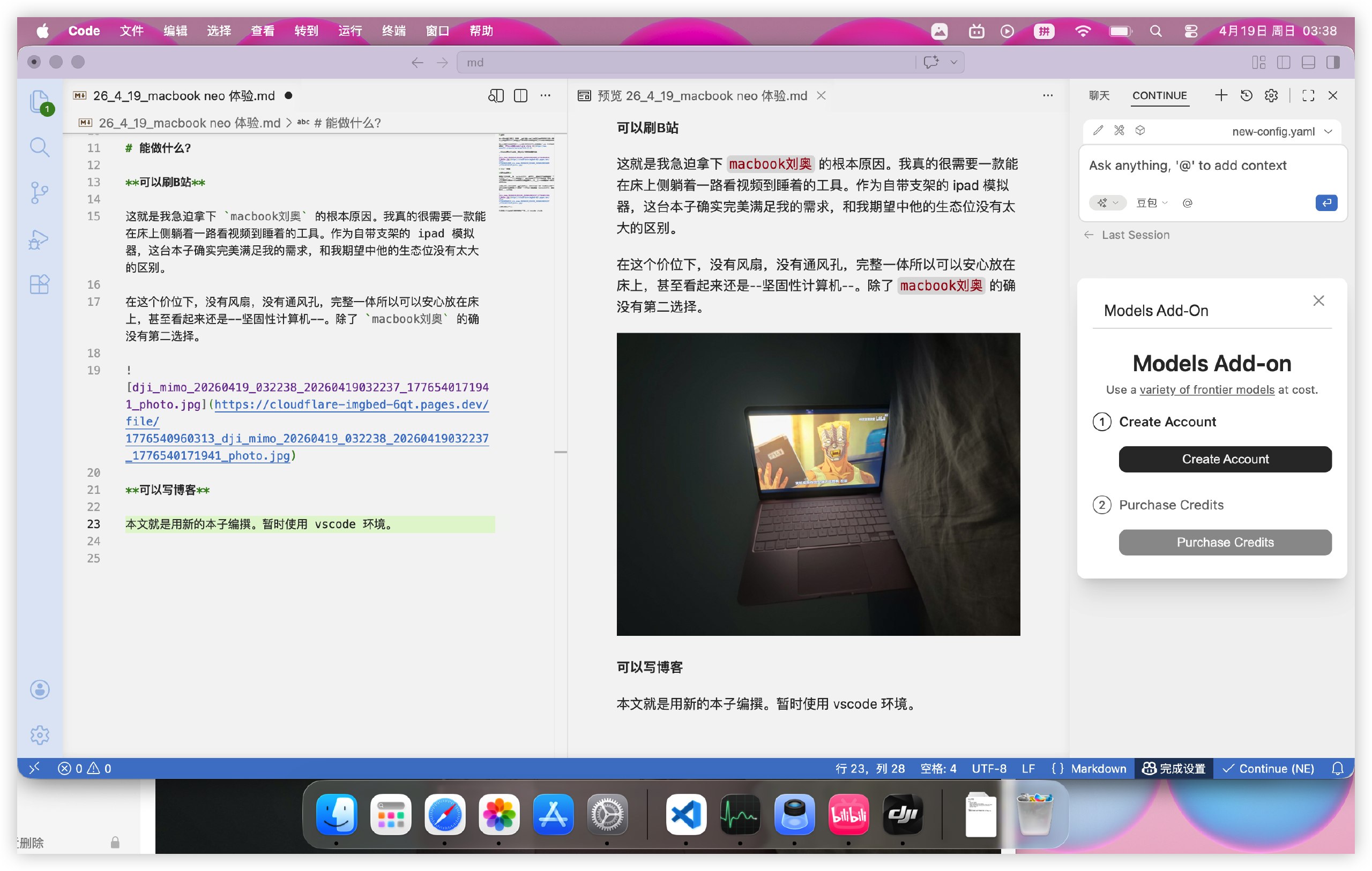Toggle the secondary side bar layout button
This screenshot has width=1372, height=871.
point(1333,62)
